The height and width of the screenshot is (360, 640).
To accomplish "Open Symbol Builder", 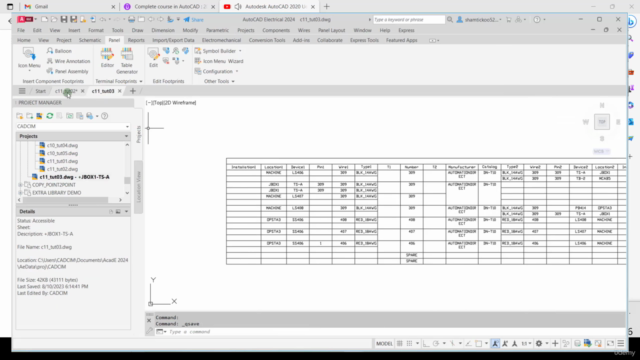I will tap(216, 51).
